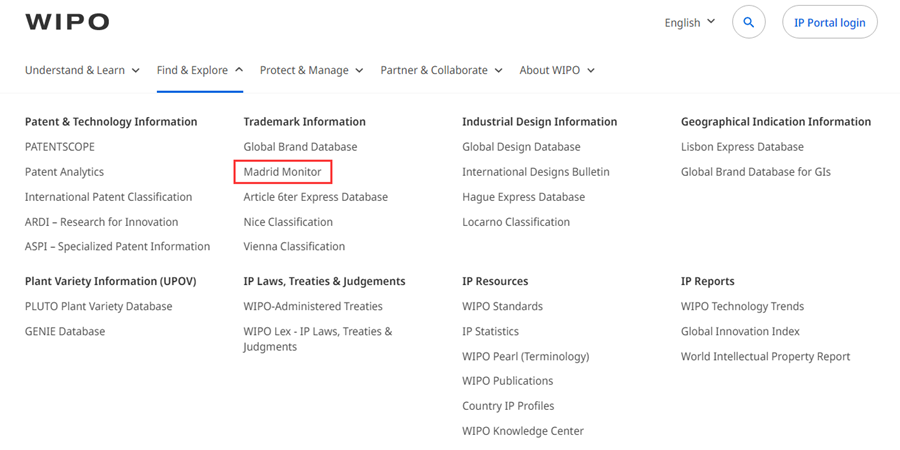
Task: Click the IP Reports heading
Action: pyautogui.click(x=708, y=281)
